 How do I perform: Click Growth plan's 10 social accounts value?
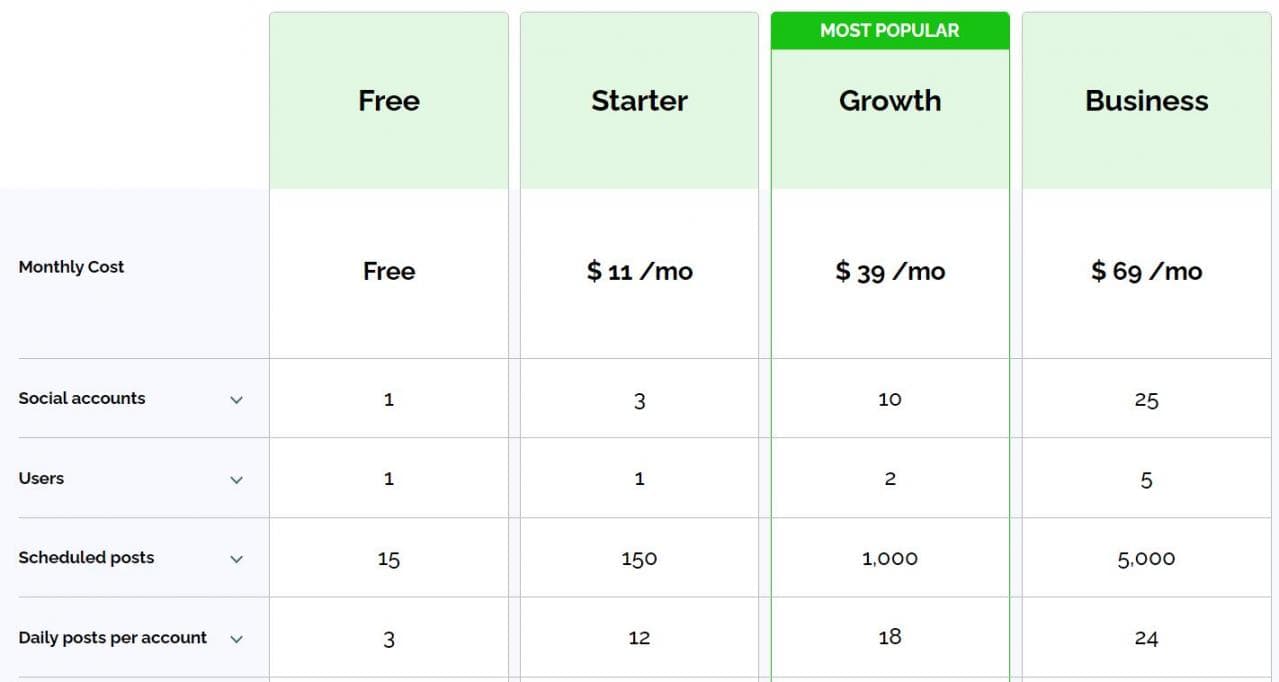click(890, 399)
